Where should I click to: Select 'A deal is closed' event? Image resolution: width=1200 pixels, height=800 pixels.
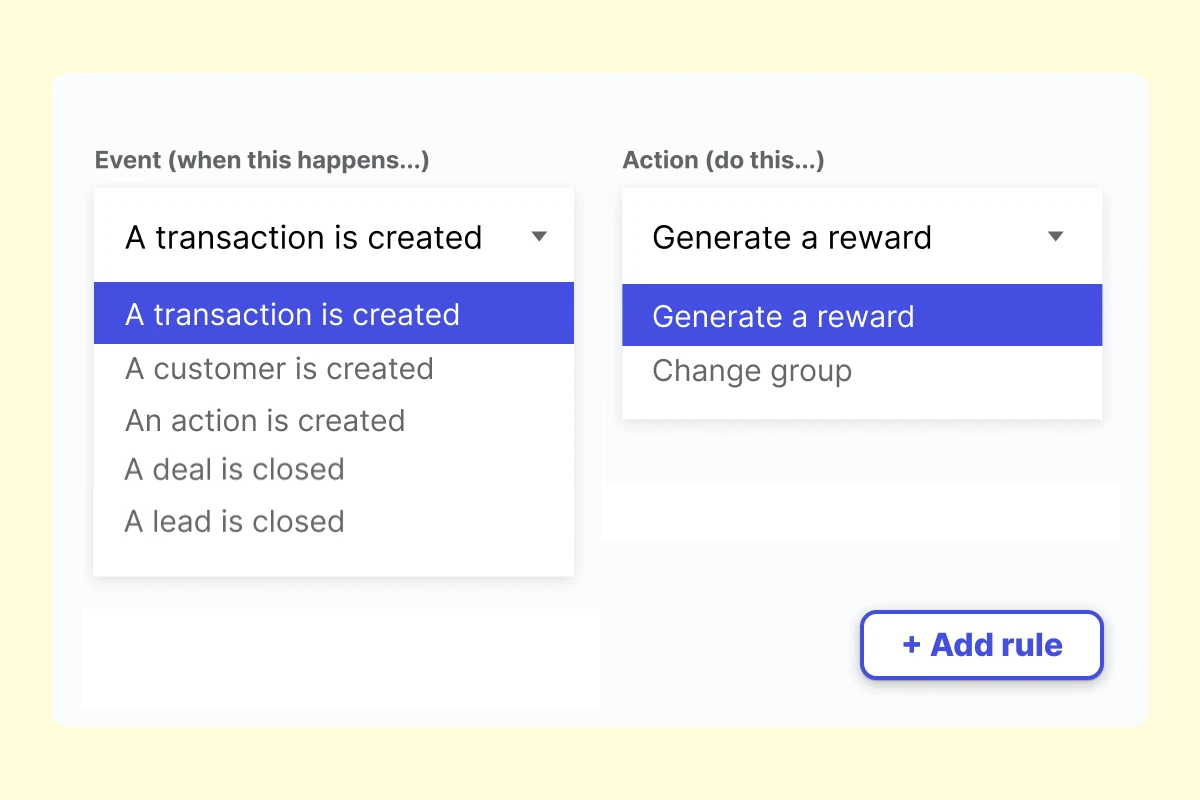(x=234, y=469)
